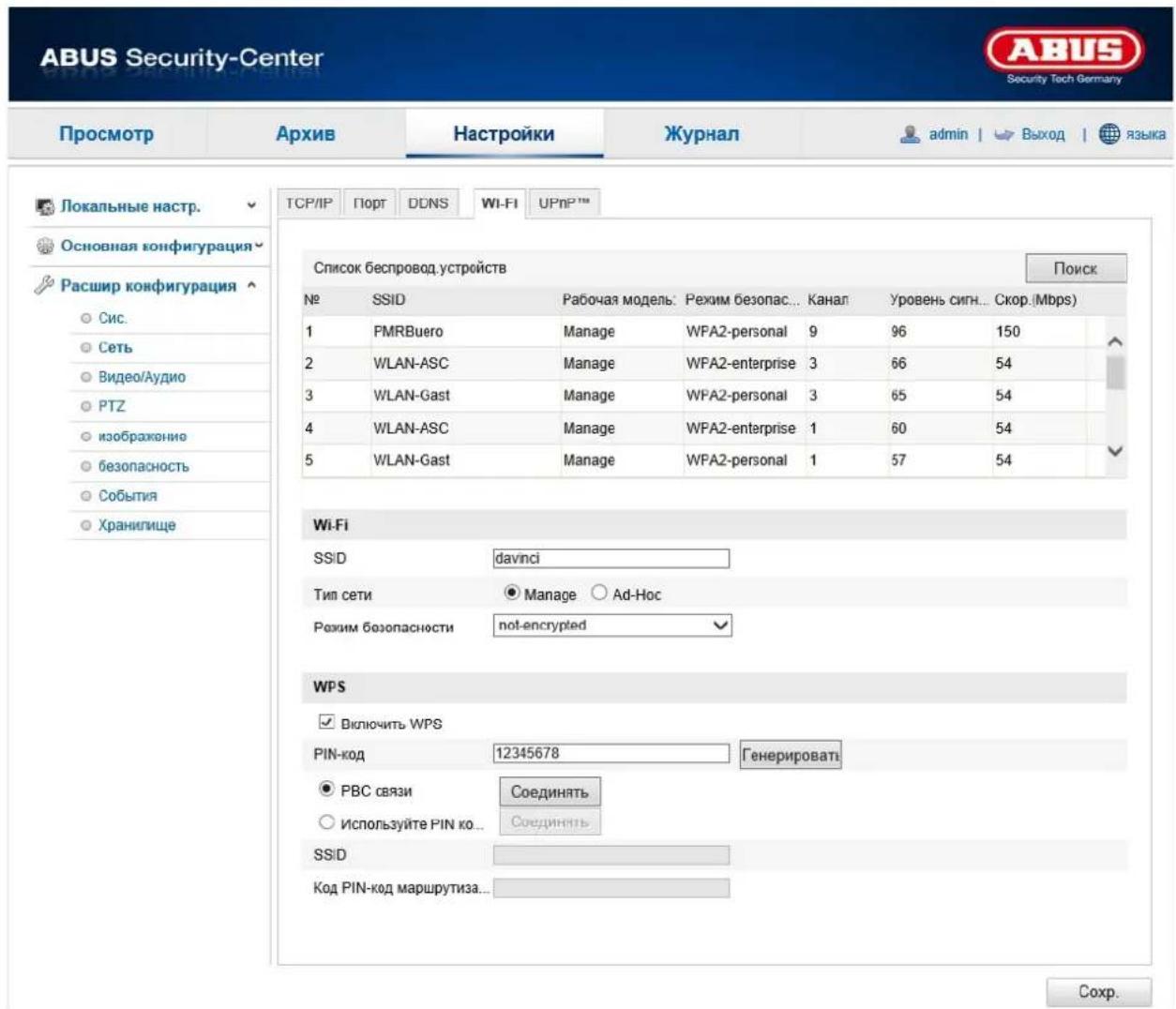
Task: Click the Уровень сигн. column header
Action: click(939, 300)
